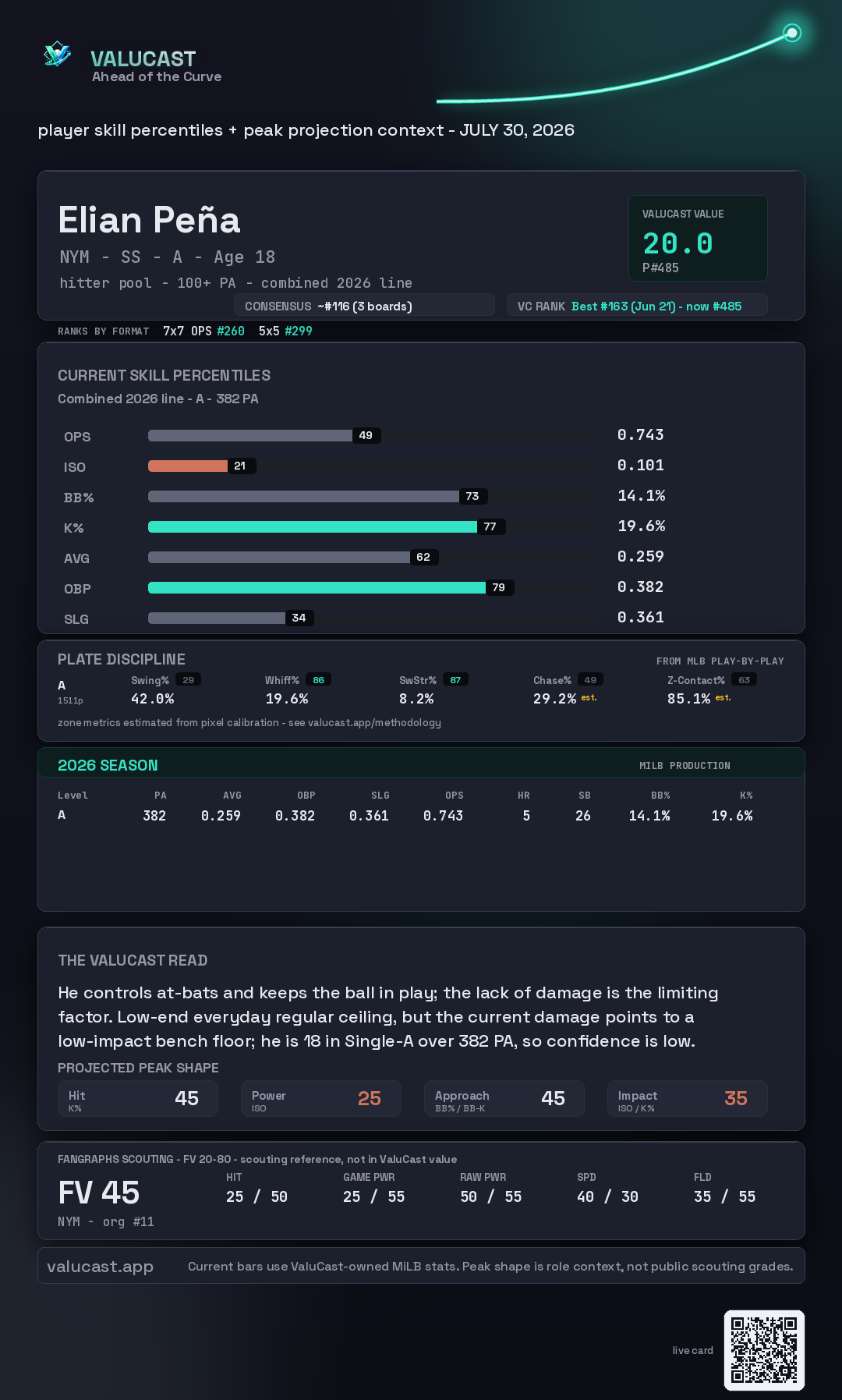Click the Impact 35 peak shape tile
Image resolution: width=842 pixels, height=1400 pixels.
click(x=688, y=1099)
